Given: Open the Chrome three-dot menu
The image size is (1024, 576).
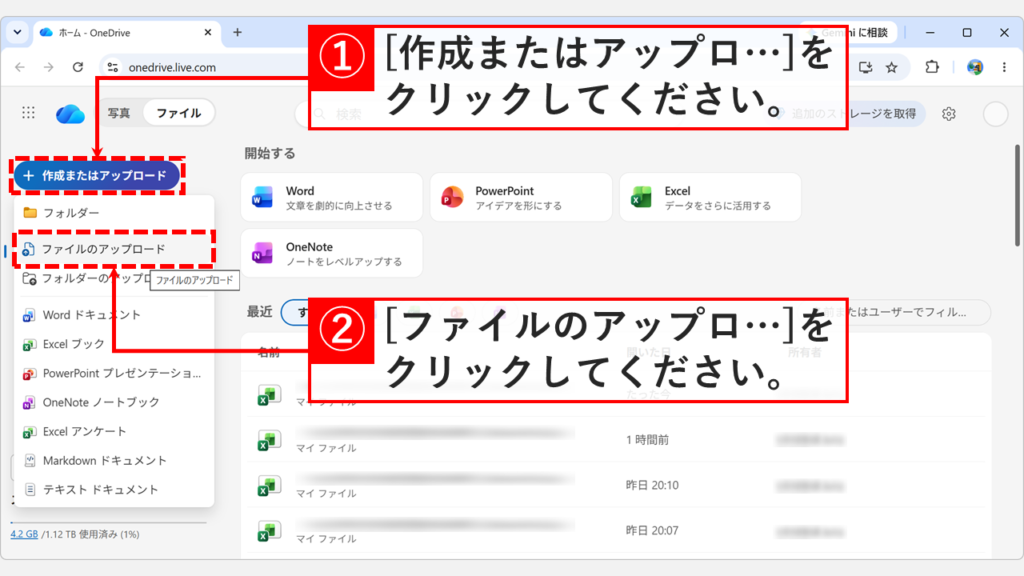Looking at the screenshot, I should click(x=1004, y=67).
